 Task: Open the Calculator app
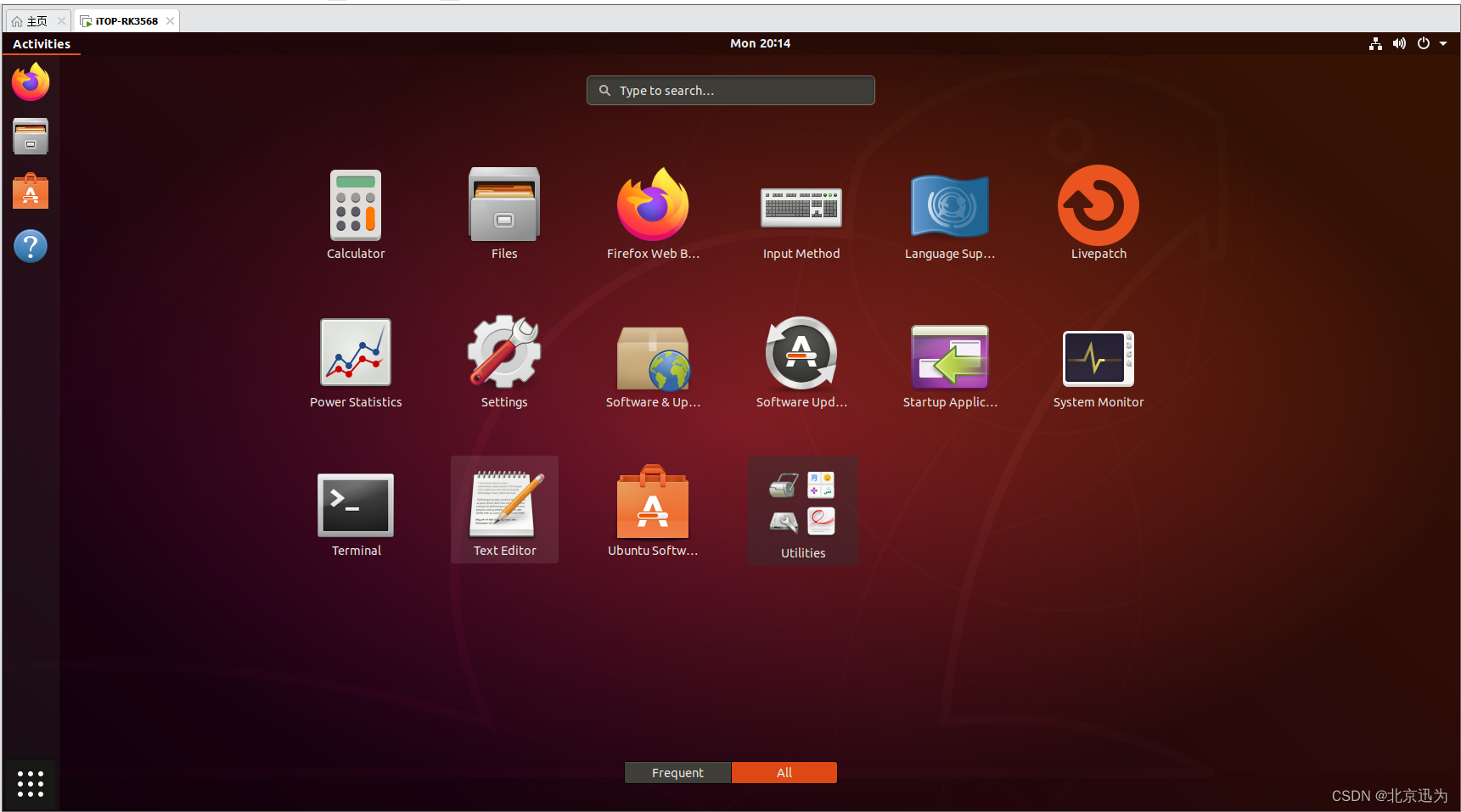coord(356,214)
